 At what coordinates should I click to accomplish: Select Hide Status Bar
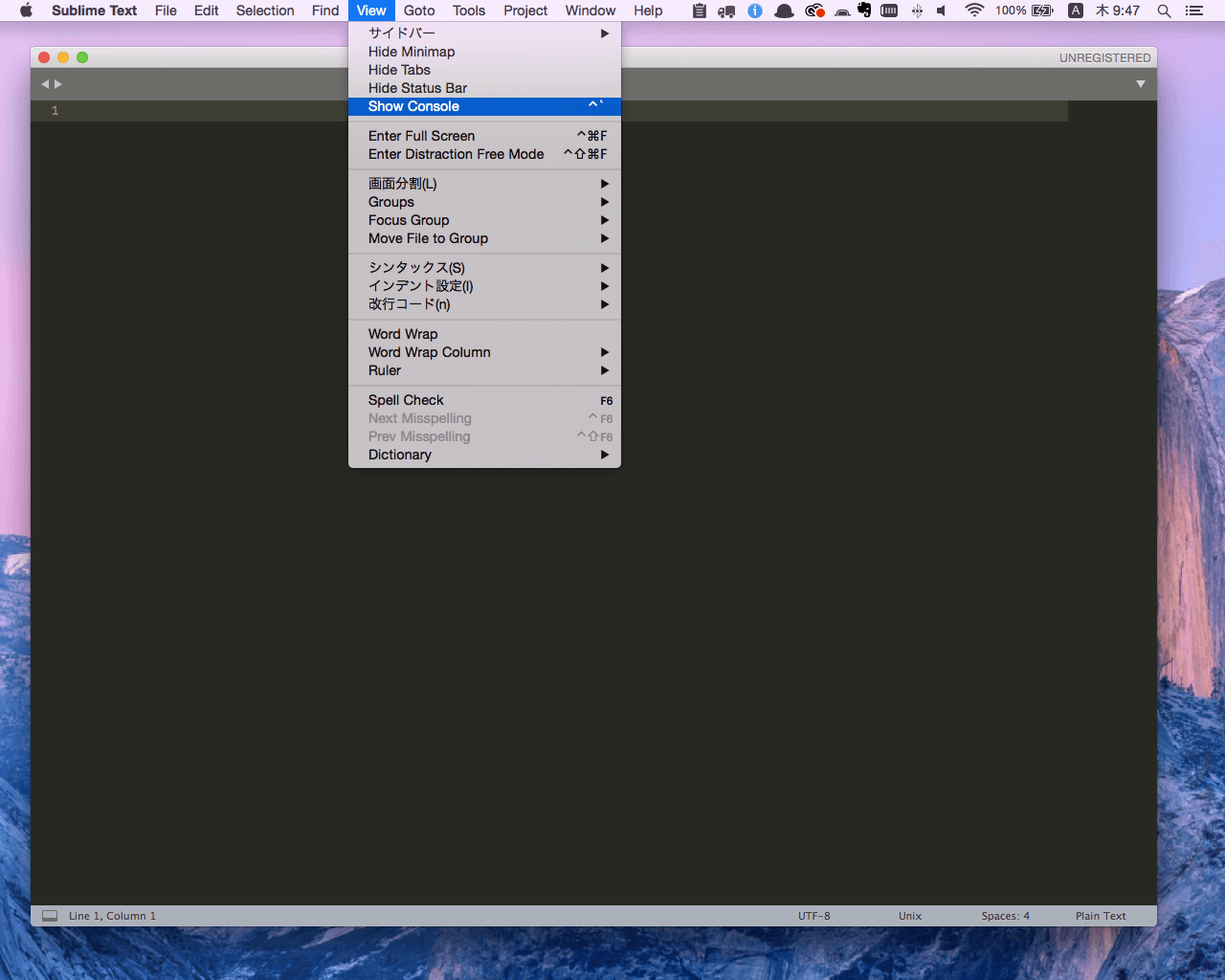pos(484,88)
